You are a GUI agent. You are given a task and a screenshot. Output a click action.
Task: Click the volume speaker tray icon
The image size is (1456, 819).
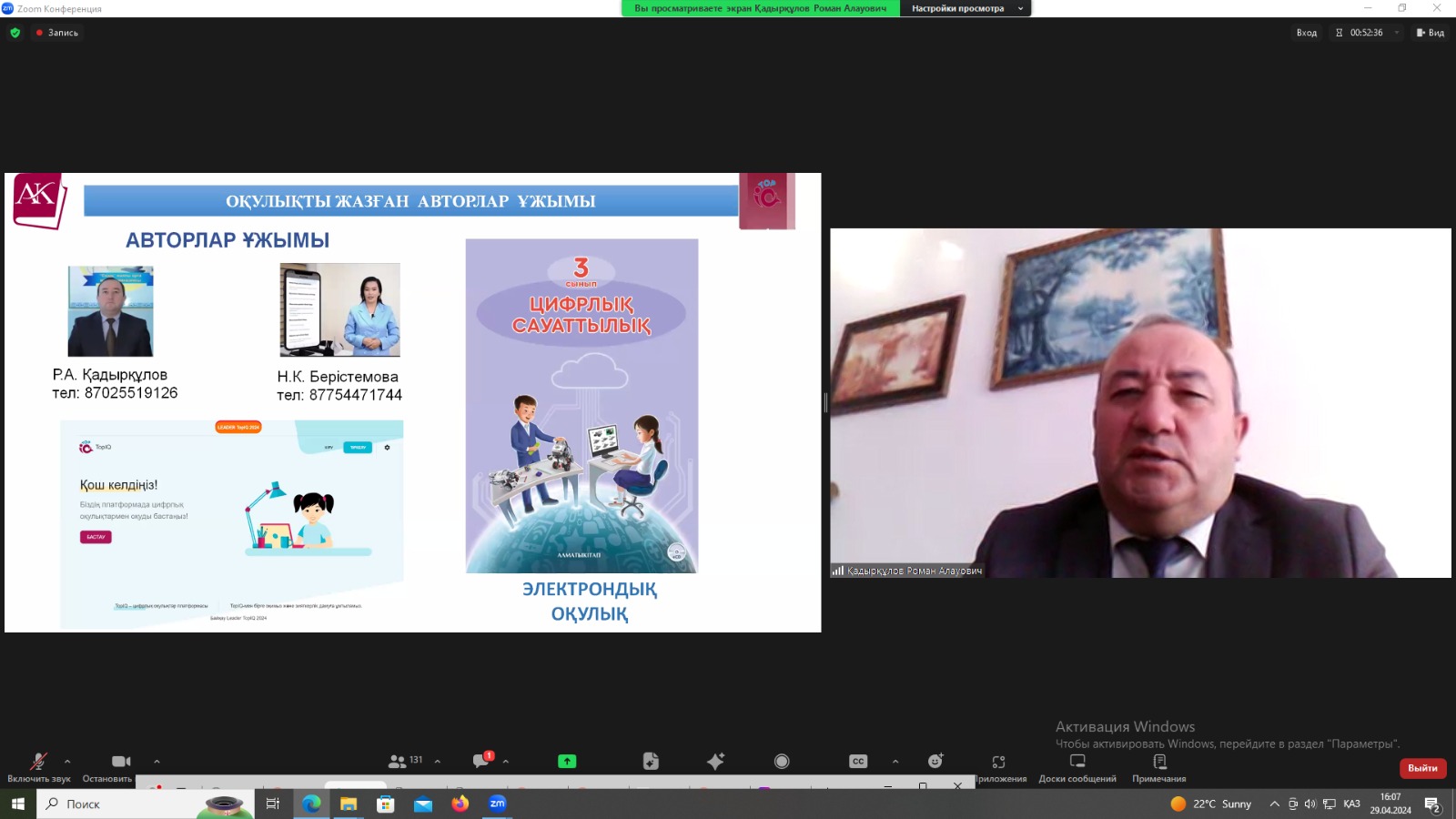tap(1310, 804)
